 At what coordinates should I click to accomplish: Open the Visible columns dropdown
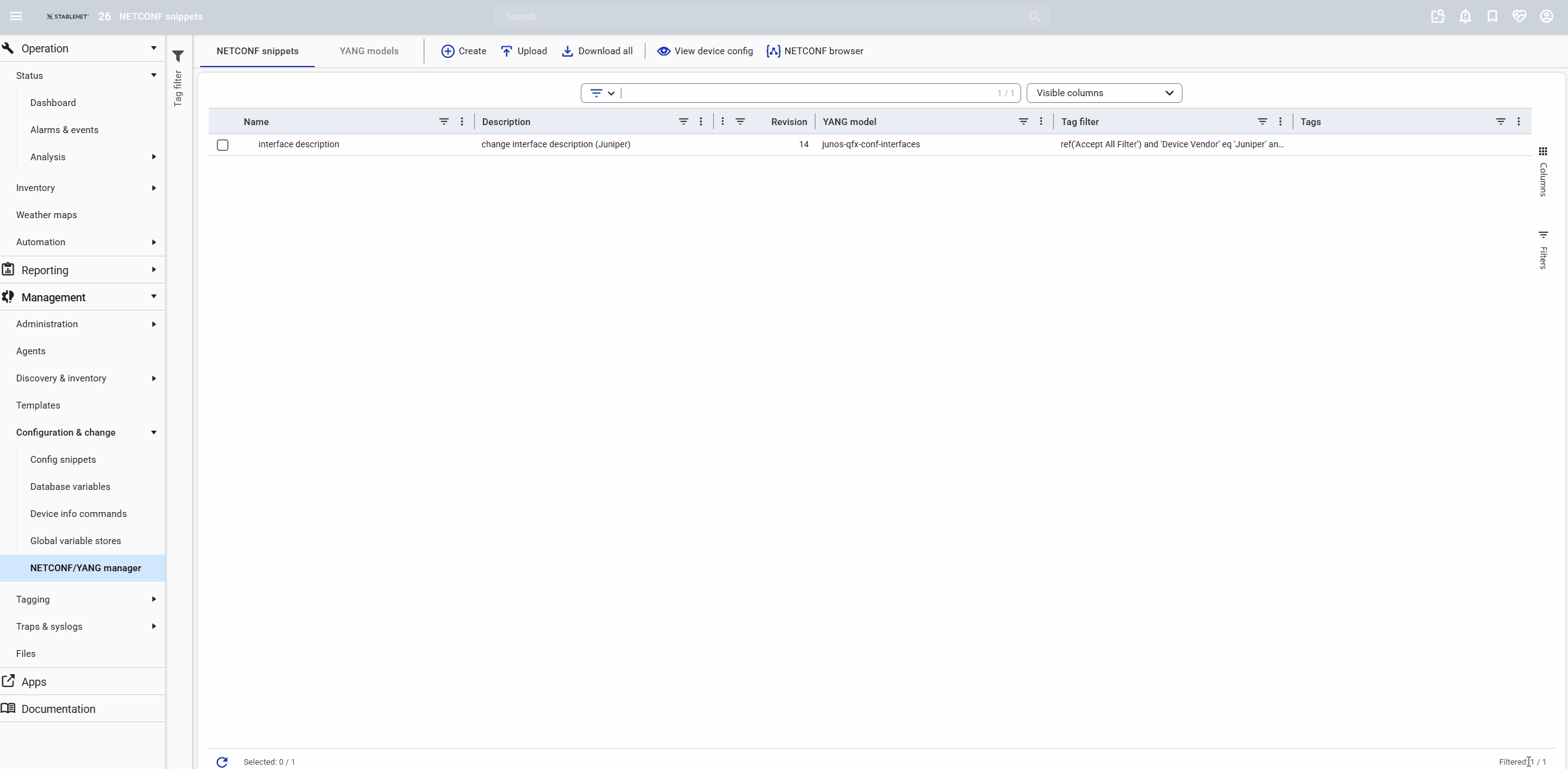pyautogui.click(x=1104, y=93)
